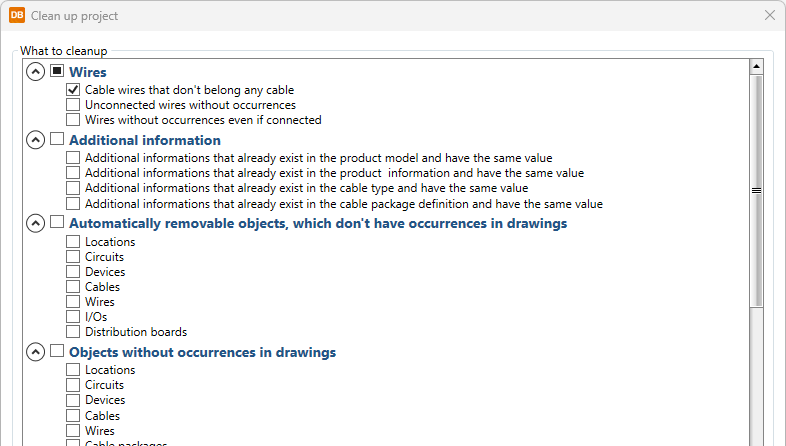
Task: Toggle the Wires group checkbox
Action: tap(57, 71)
